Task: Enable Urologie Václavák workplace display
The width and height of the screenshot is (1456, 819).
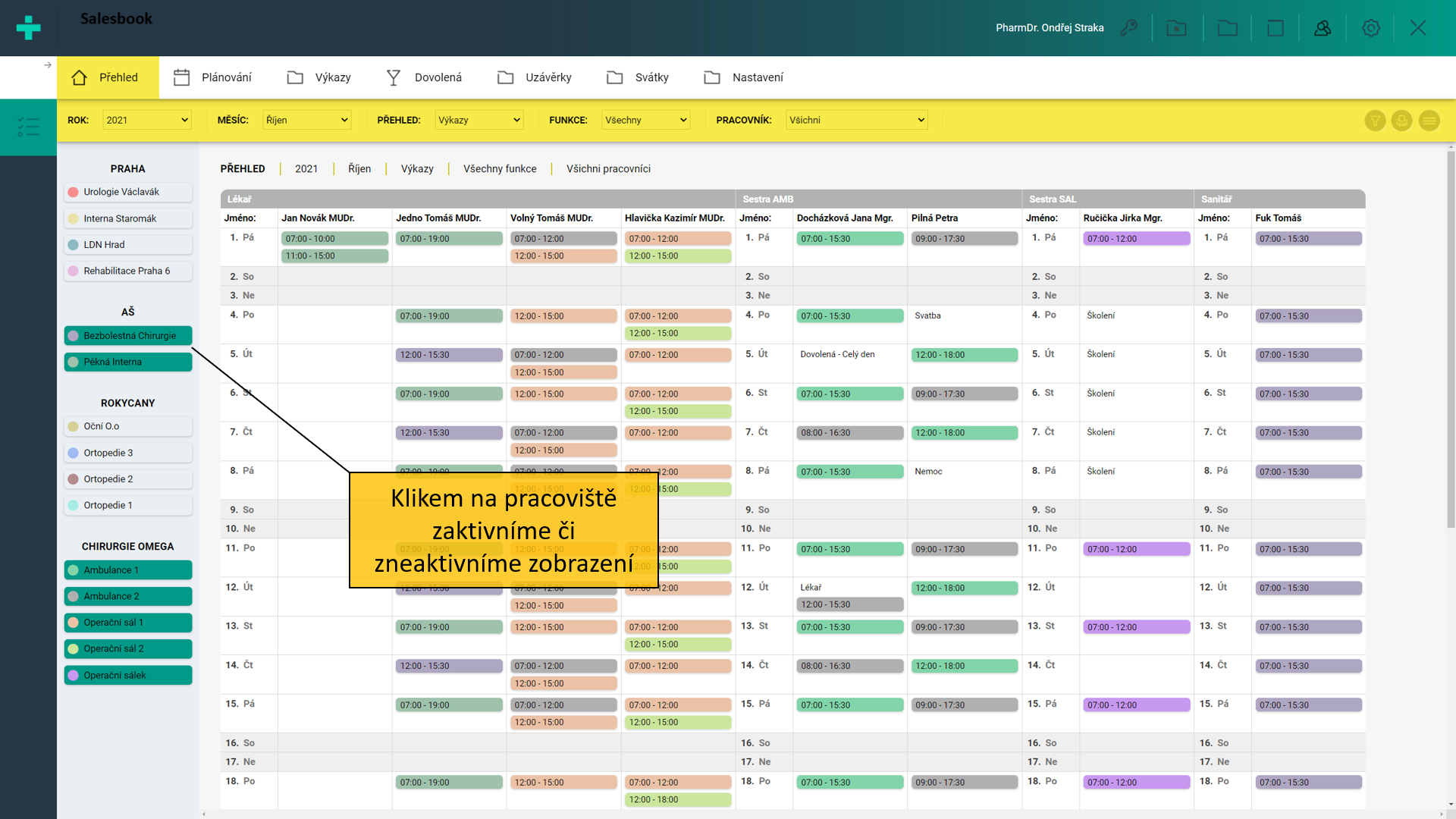Action: coord(128,192)
